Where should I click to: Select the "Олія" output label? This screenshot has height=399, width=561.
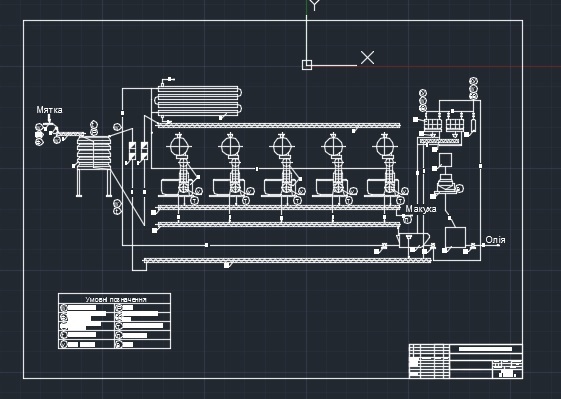click(496, 240)
